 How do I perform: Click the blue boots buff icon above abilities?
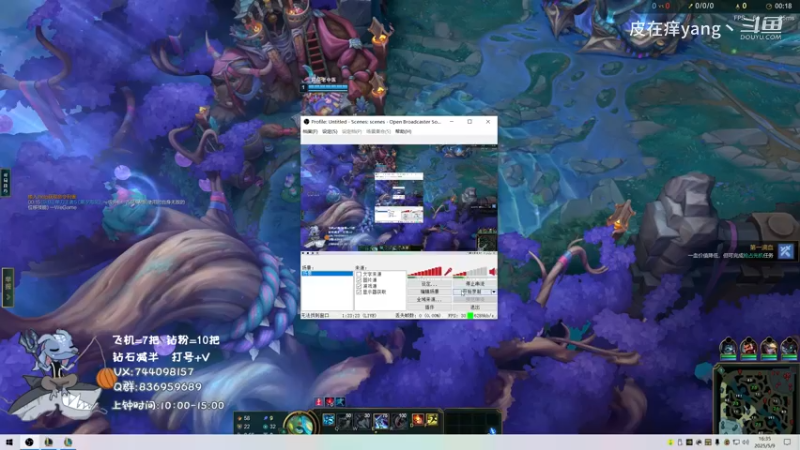pos(340,402)
